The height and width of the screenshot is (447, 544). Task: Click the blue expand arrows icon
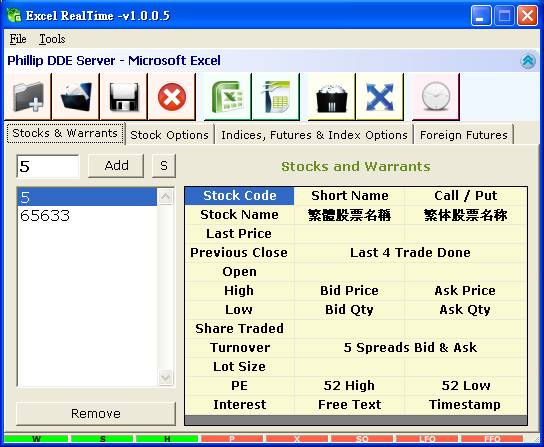380,96
